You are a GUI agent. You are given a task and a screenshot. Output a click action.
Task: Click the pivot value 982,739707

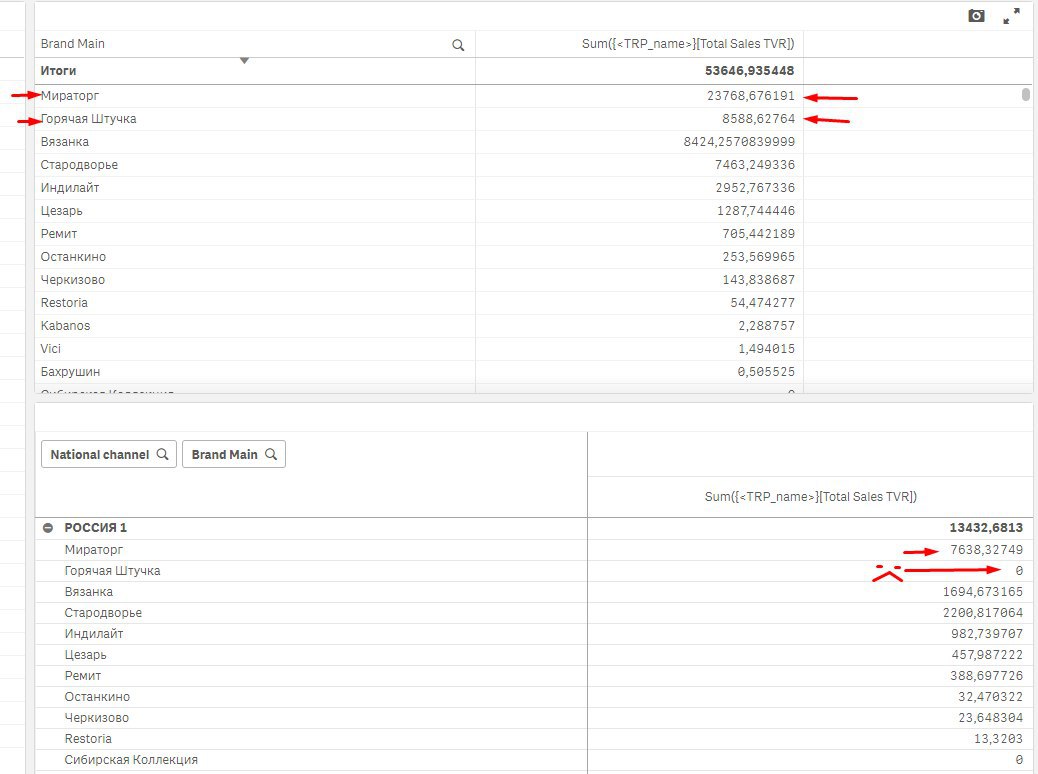point(987,634)
